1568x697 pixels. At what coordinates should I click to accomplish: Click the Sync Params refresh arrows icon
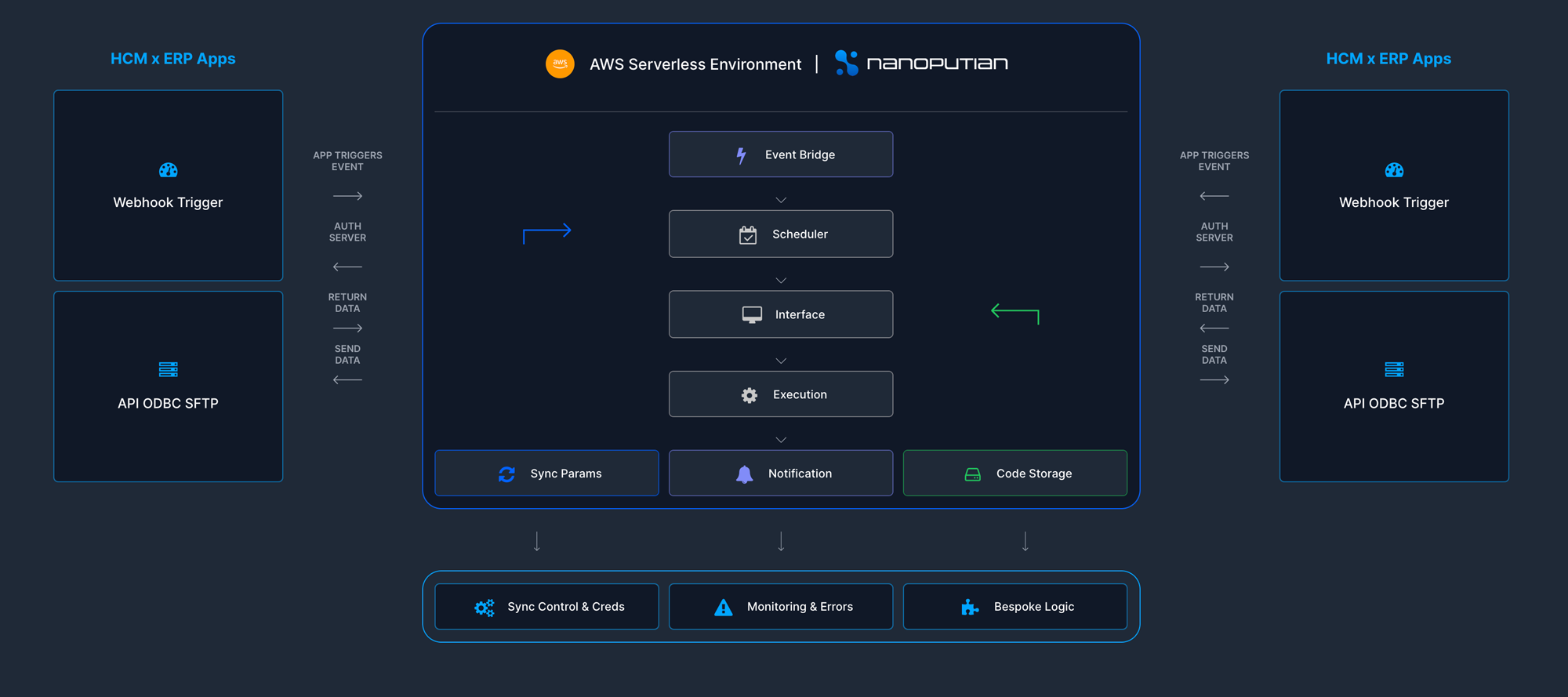506,474
